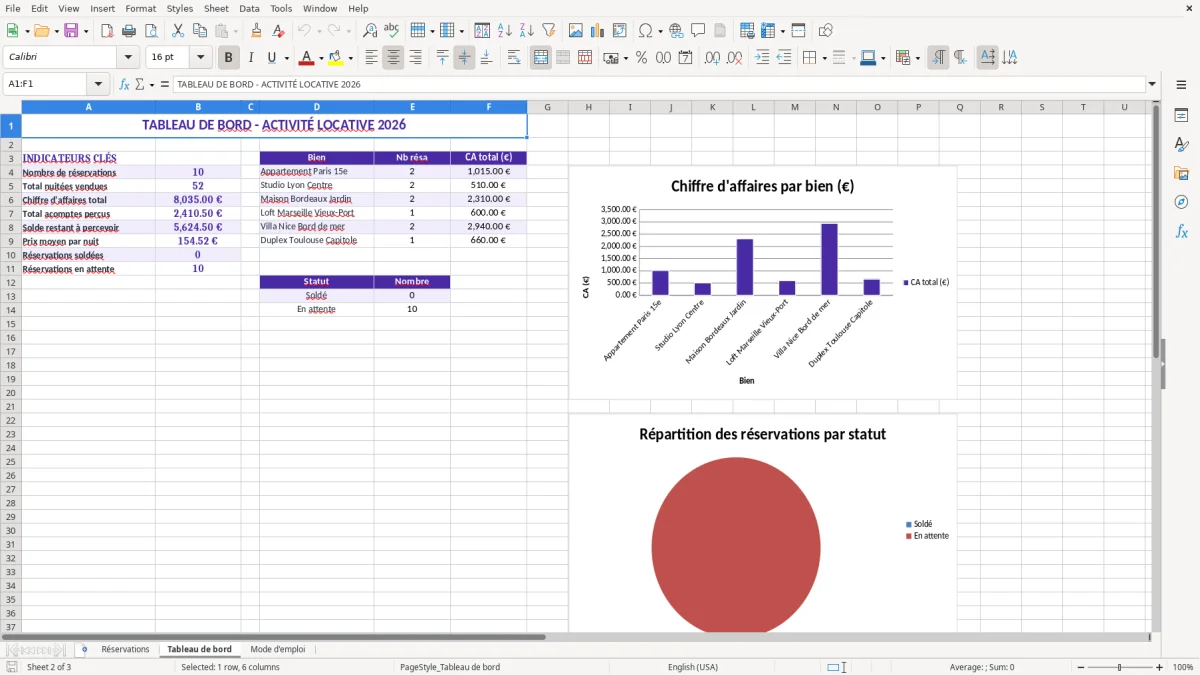Open the Font Name dropdown list
The width and height of the screenshot is (1200, 675).
[128, 58]
